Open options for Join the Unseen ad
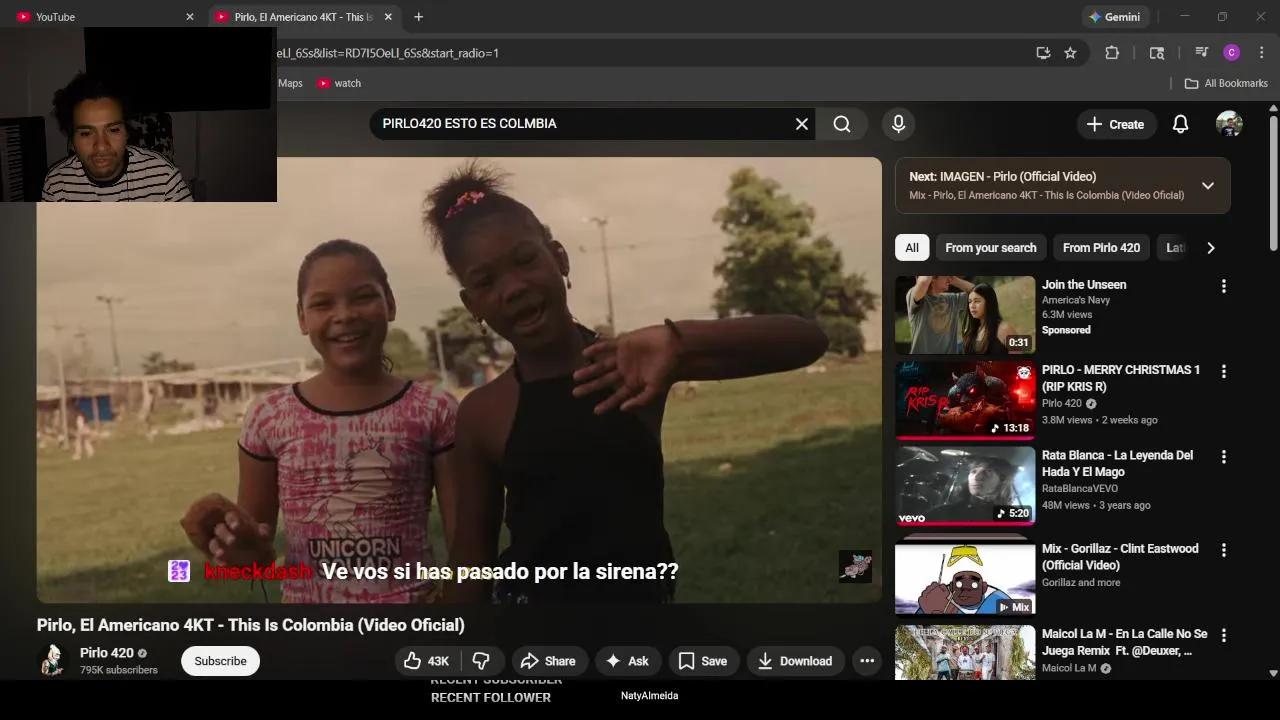Viewport: 1280px width, 720px height. pyautogui.click(x=1223, y=286)
